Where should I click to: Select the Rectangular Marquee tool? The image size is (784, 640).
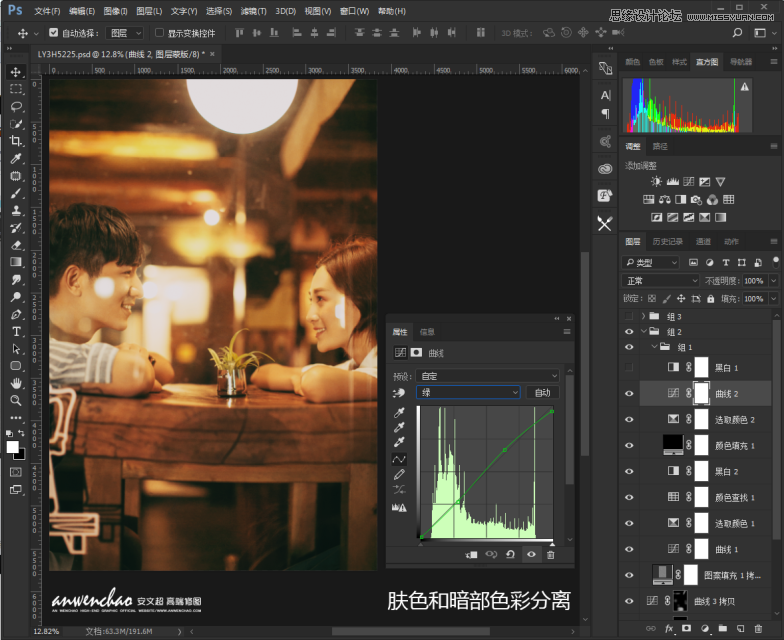[16, 90]
